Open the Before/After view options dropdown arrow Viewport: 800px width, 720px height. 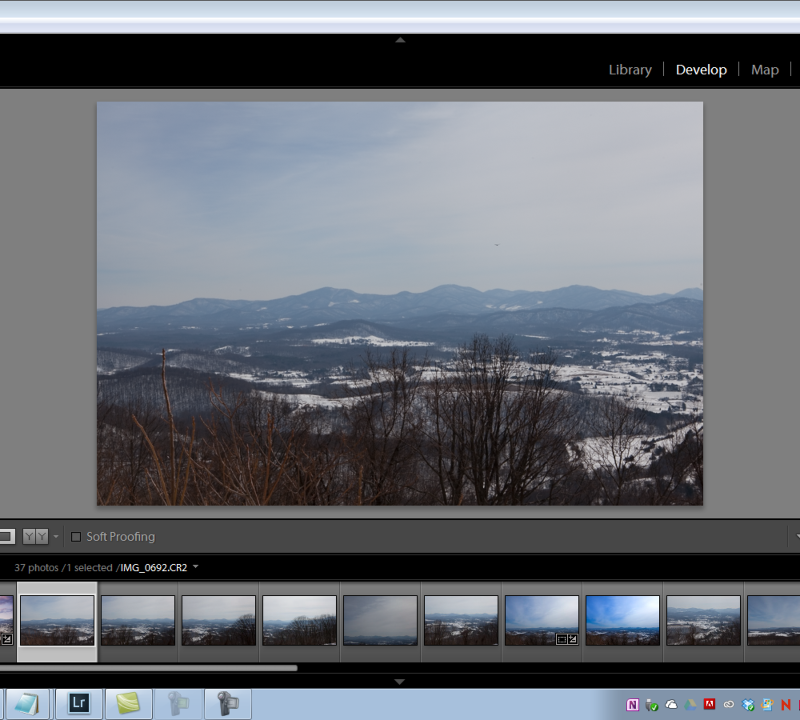[x=56, y=537]
